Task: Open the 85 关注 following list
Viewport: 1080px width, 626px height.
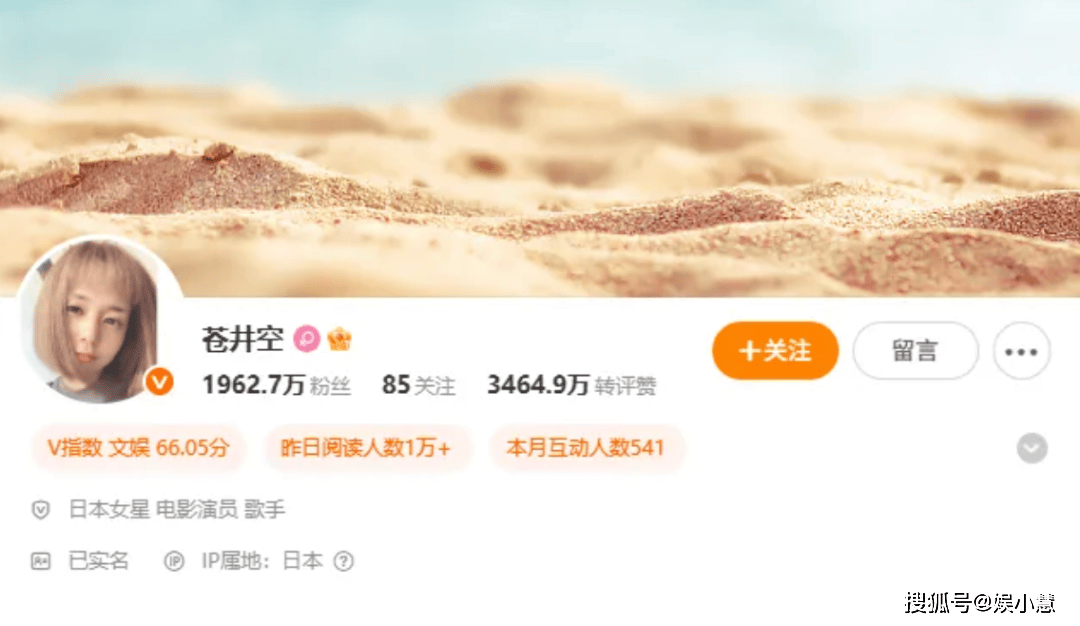Action: click(x=419, y=385)
